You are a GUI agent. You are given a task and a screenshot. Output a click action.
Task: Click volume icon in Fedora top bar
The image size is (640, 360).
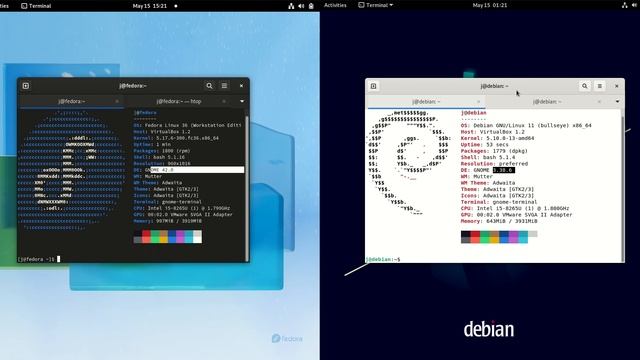point(301,6)
